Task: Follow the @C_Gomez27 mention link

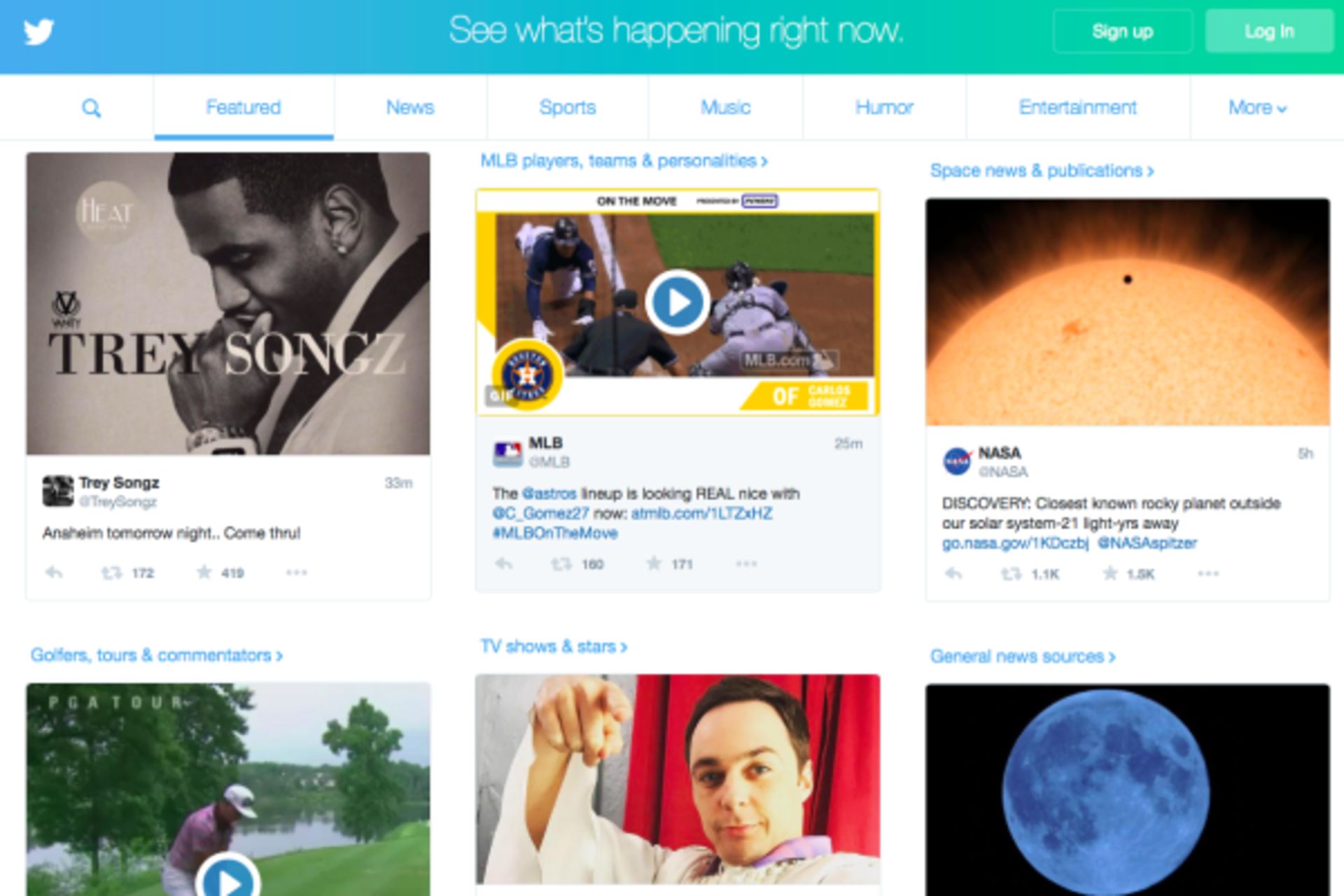Action: point(540,513)
